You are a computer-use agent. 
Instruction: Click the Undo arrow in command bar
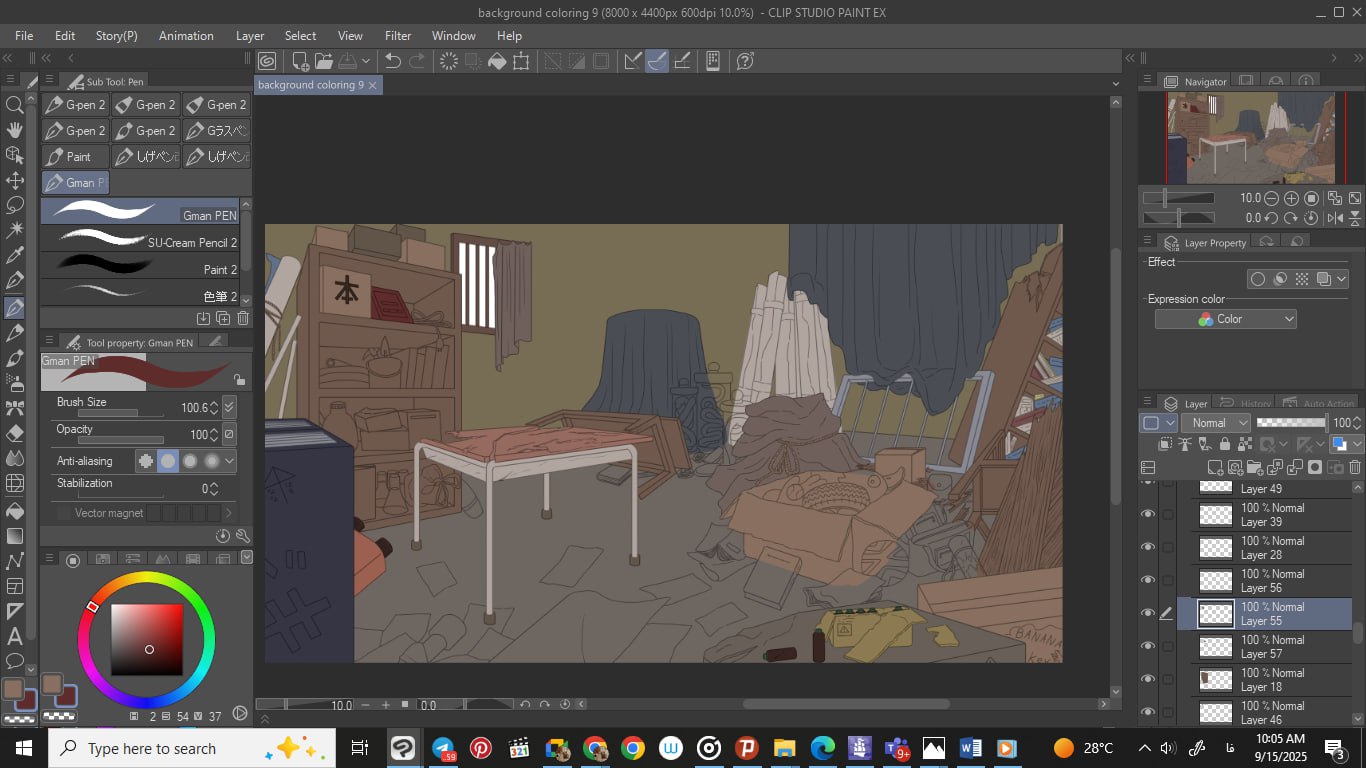coord(393,61)
